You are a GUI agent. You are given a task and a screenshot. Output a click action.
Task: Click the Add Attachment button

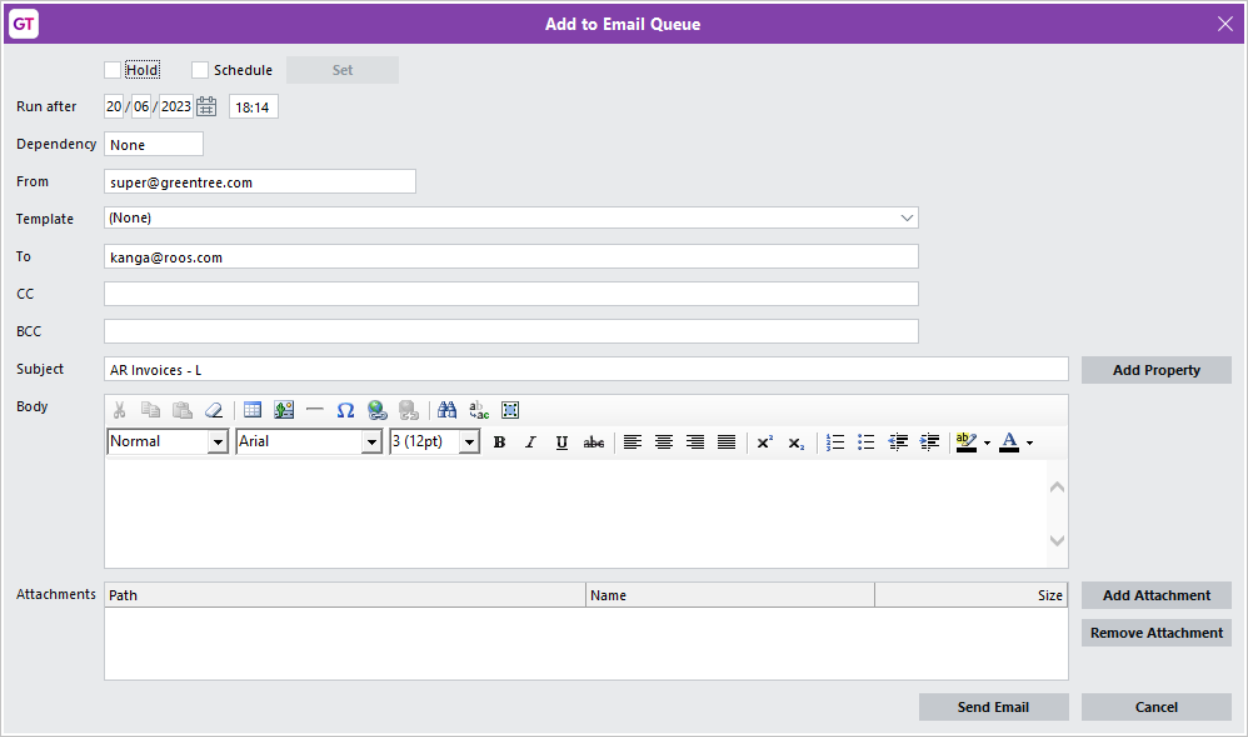[x=1156, y=595]
